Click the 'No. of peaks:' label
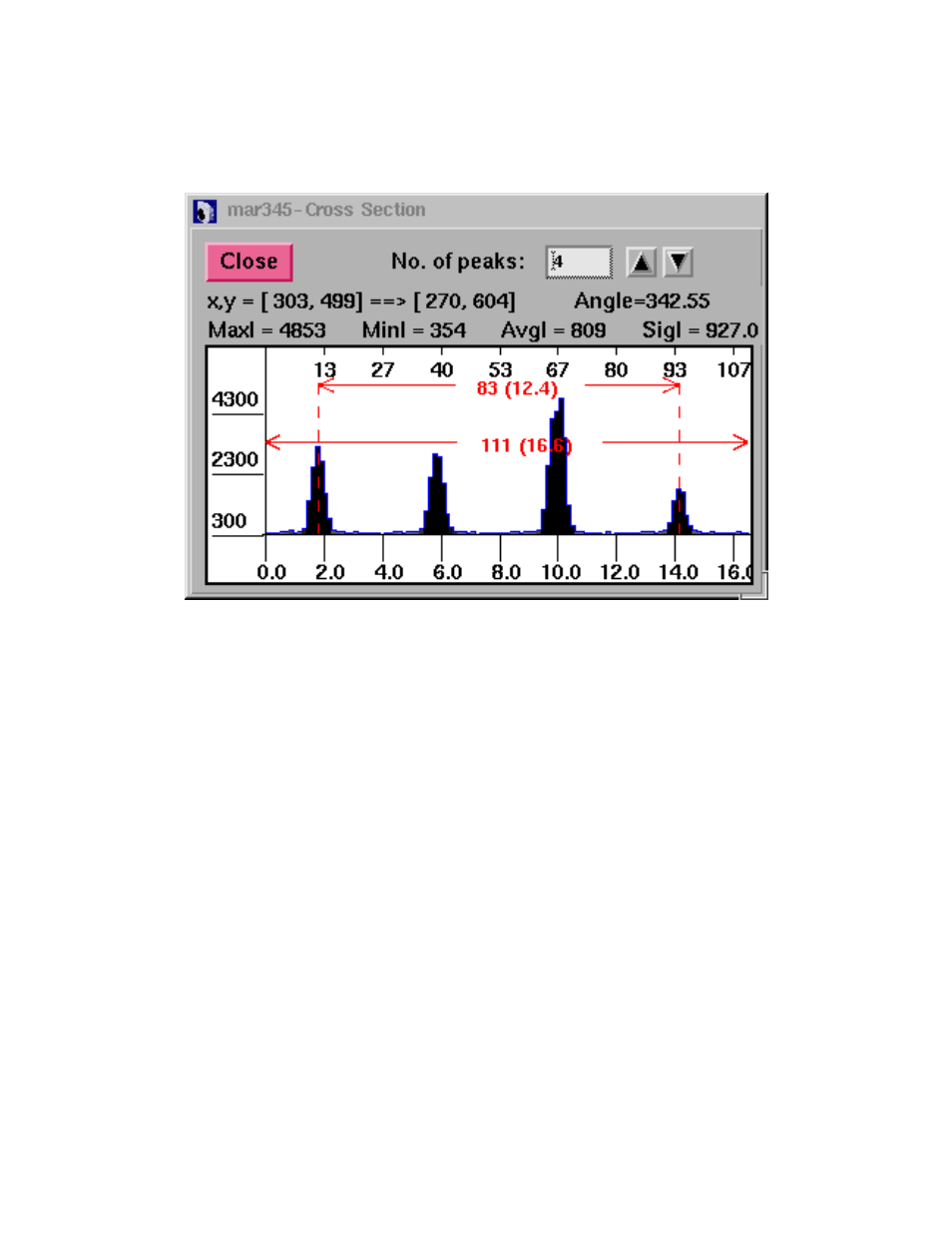This screenshot has height=1233, width=952. [458, 262]
